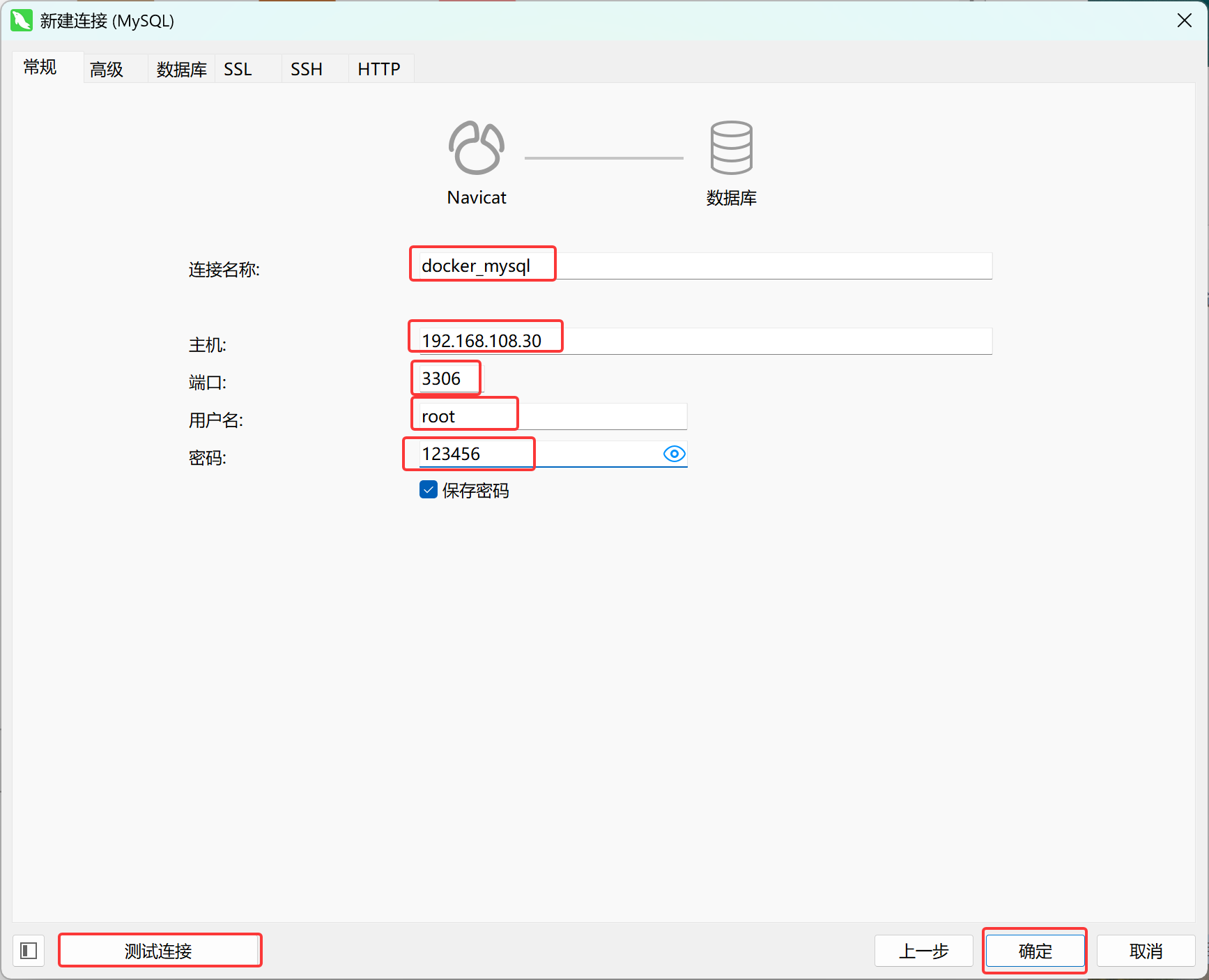1209x980 pixels.
Task: Click the Navicat app icon in title bar
Action: coord(22,21)
